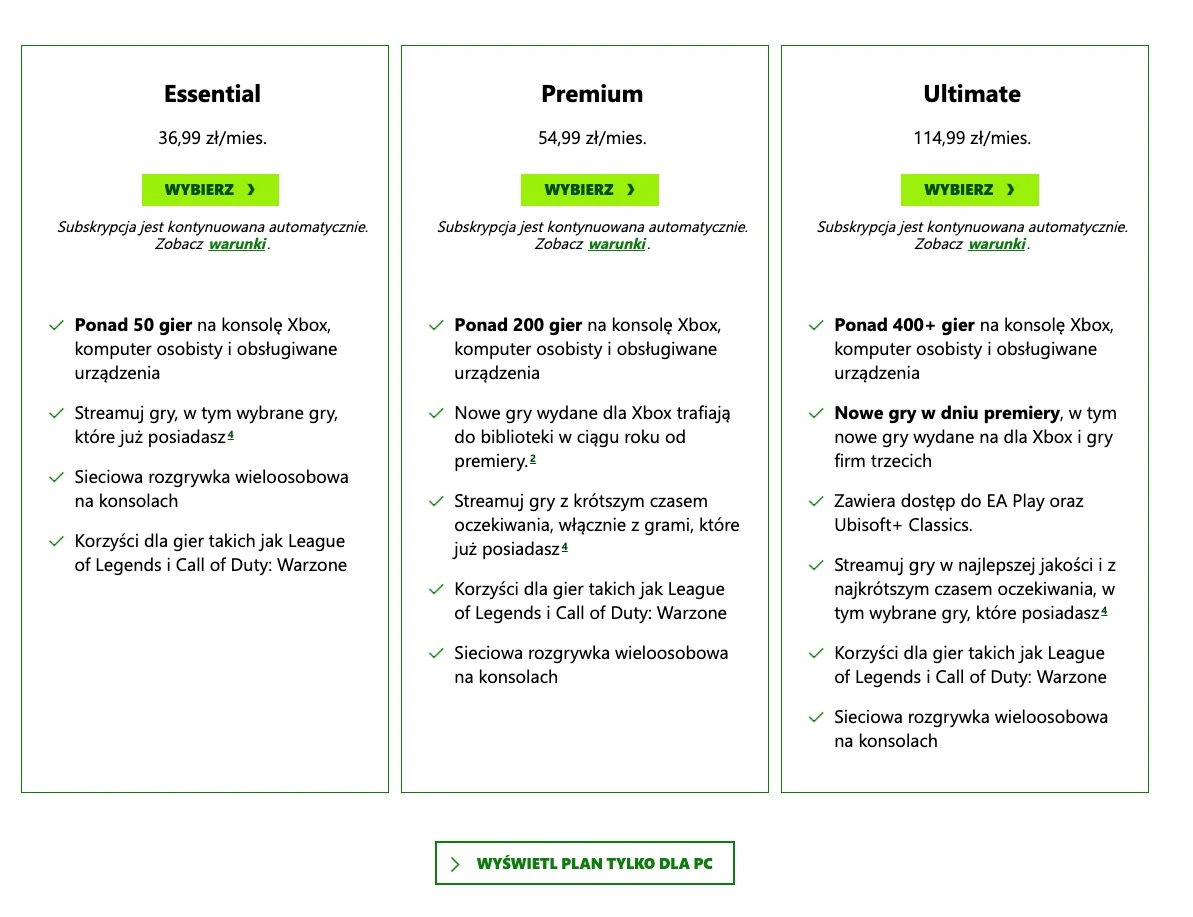Click checkmark icon beside 'Ponad 400+ gier'
Image resolution: width=1193 pixels, height=917 pixels.
(x=816, y=326)
